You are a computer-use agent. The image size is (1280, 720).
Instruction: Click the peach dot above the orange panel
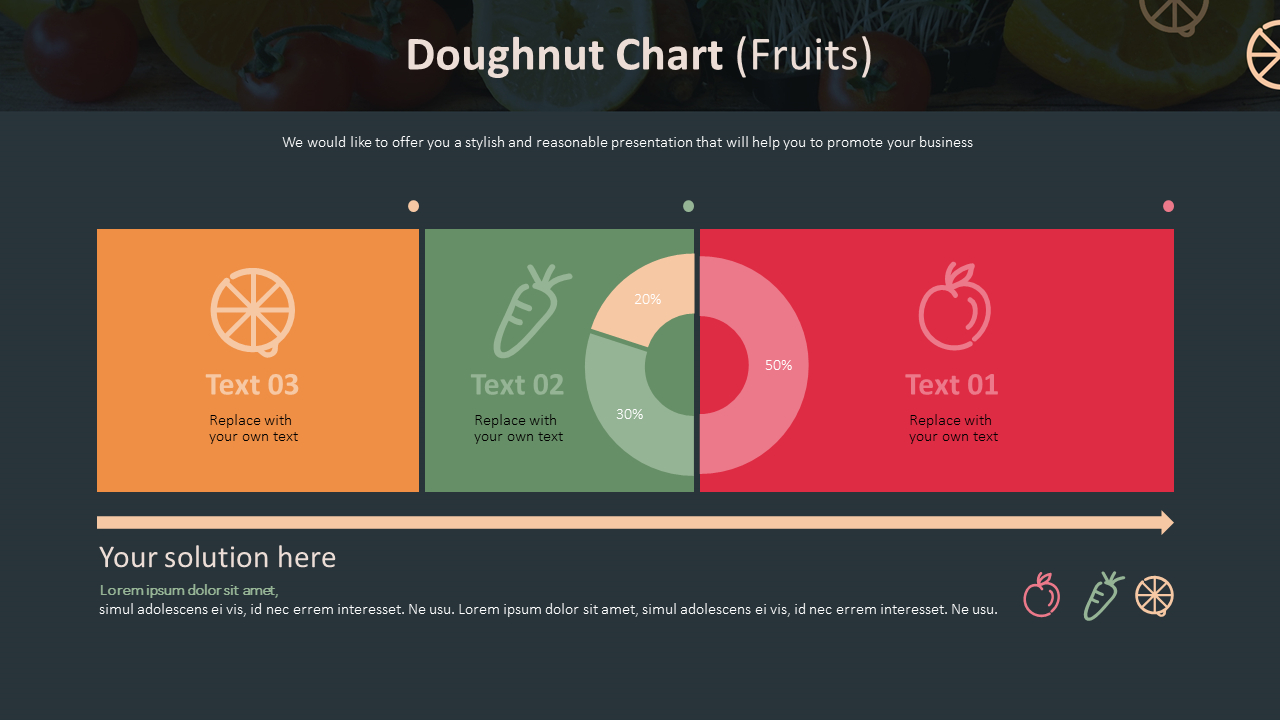(413, 206)
